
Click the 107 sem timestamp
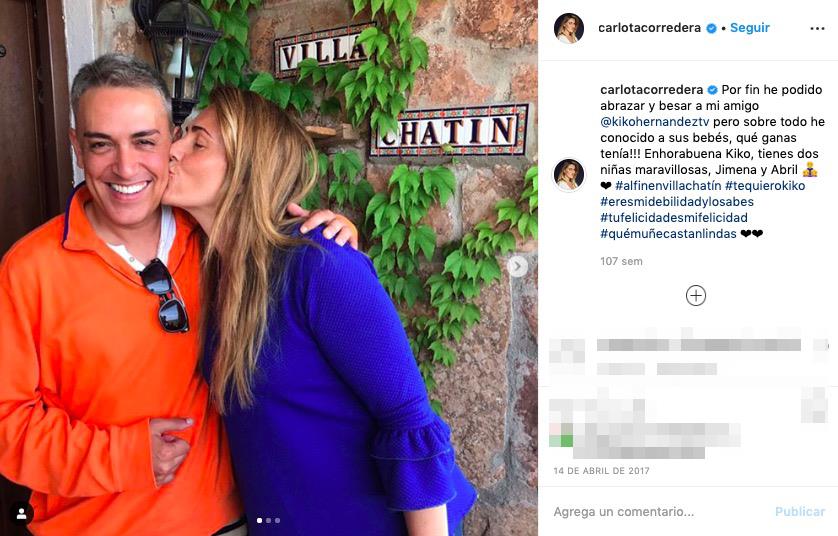point(621,261)
